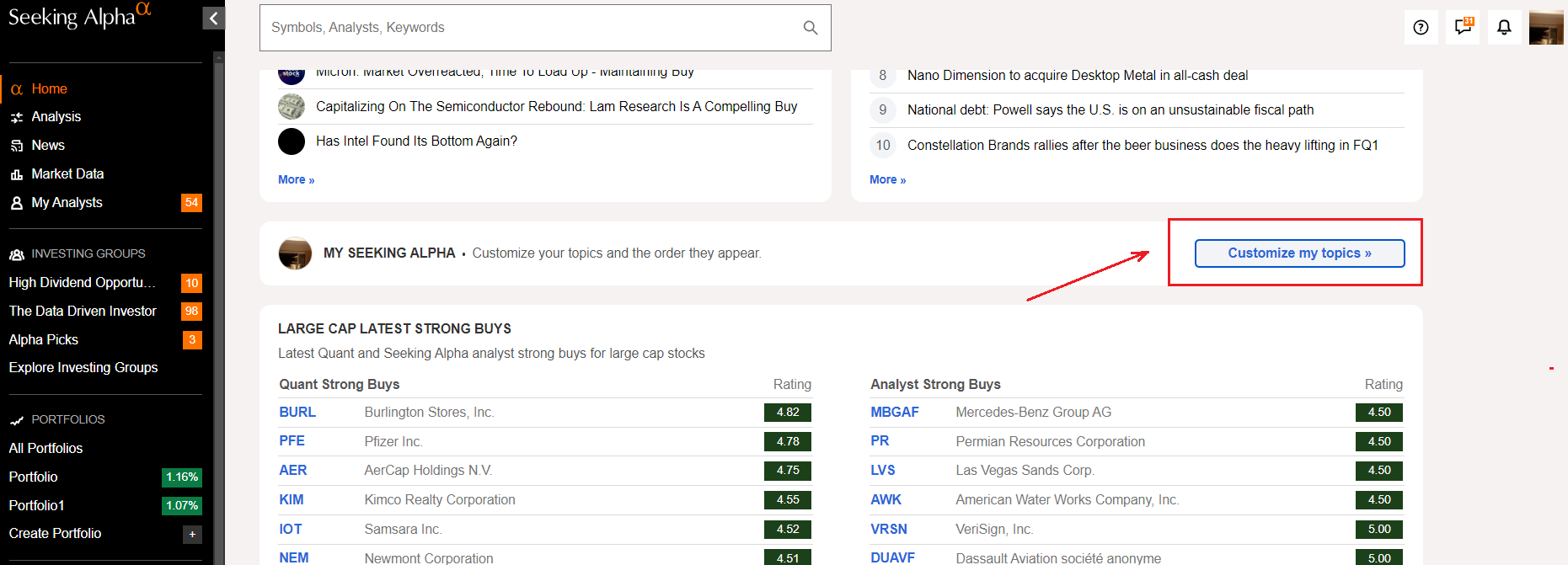This screenshot has width=1568, height=565.
Task: Click Pfizer 4.78 rating badge
Action: point(788,441)
